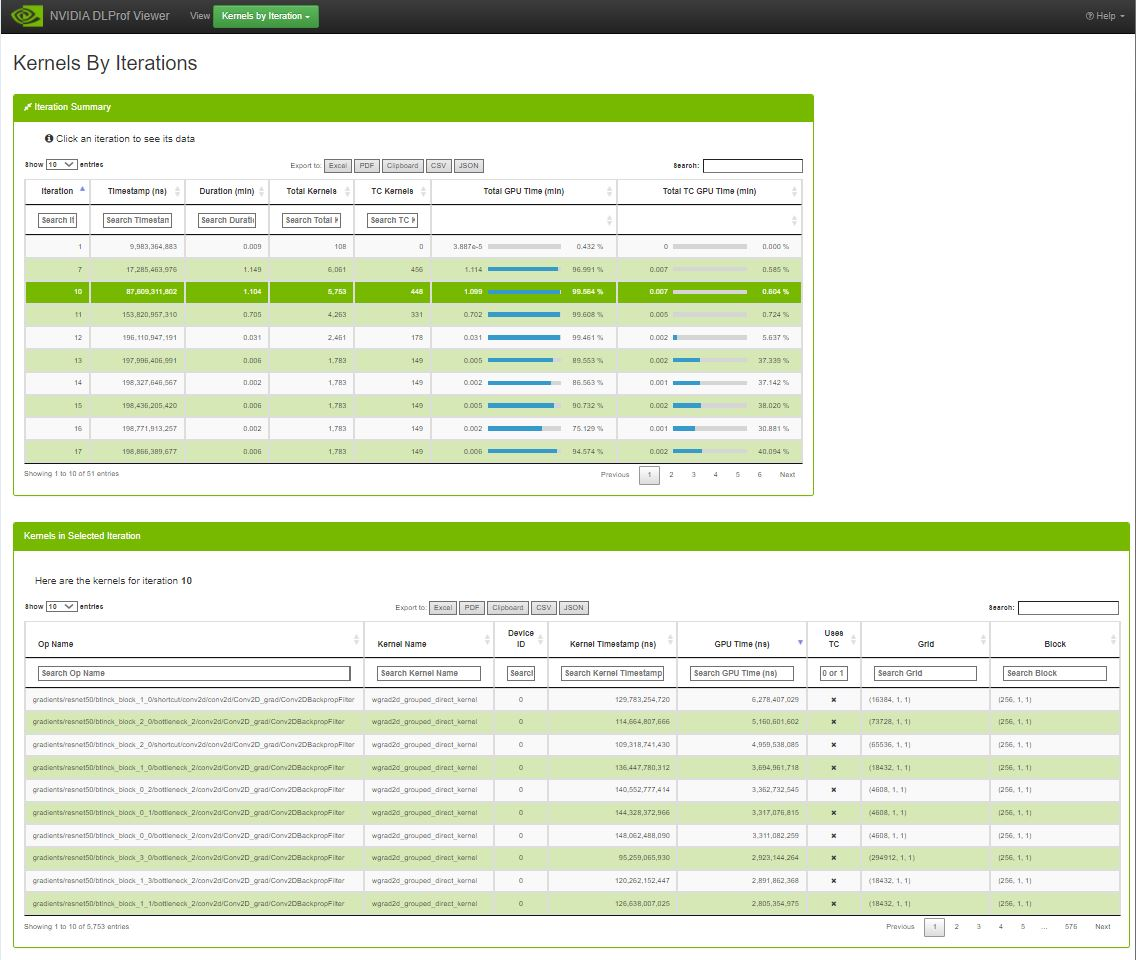Export Iteration Summary to Excel

[338, 166]
